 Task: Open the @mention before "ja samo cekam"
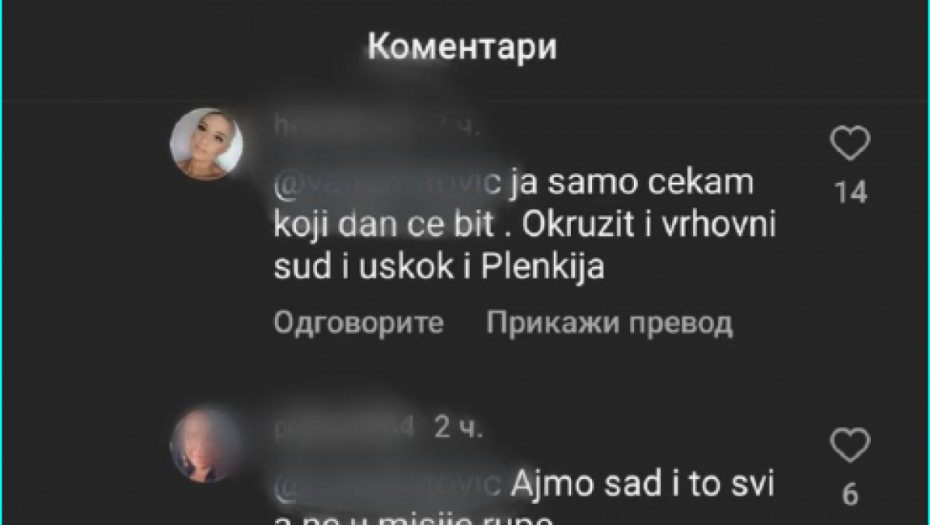[x=388, y=183]
